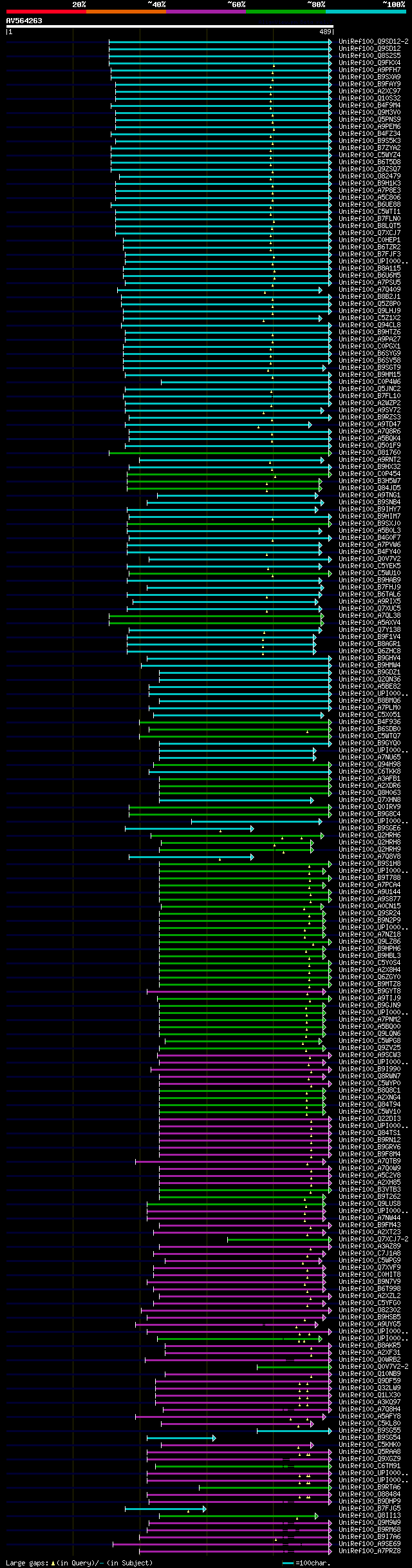Screen dimensions: 412x1568
Task: Click the green alignment bar for UniRef100_B6SDB0
Action: click(x=240, y=729)
